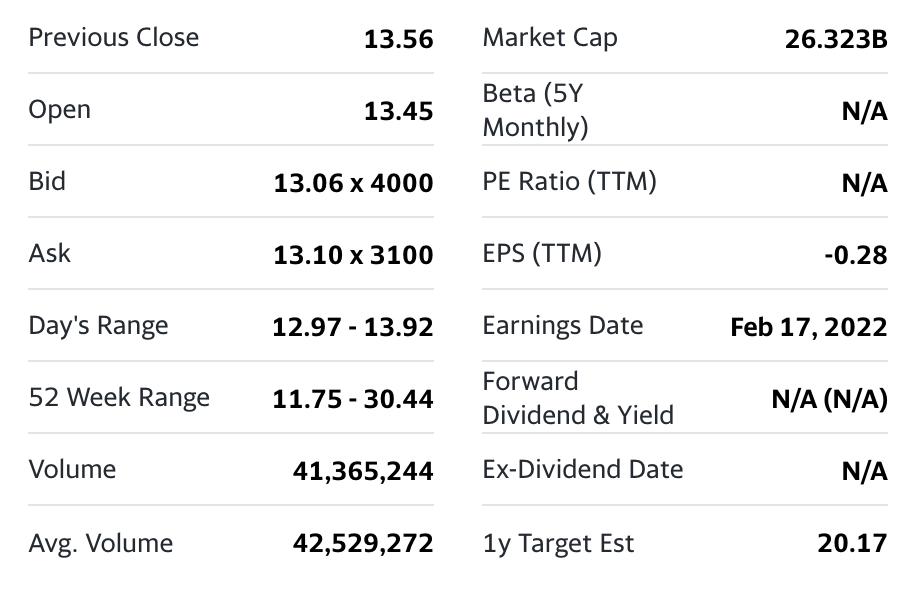Screen dimensions: 922x594
Task: Click the 52 Week Range label
Action: pyautogui.click(x=119, y=398)
